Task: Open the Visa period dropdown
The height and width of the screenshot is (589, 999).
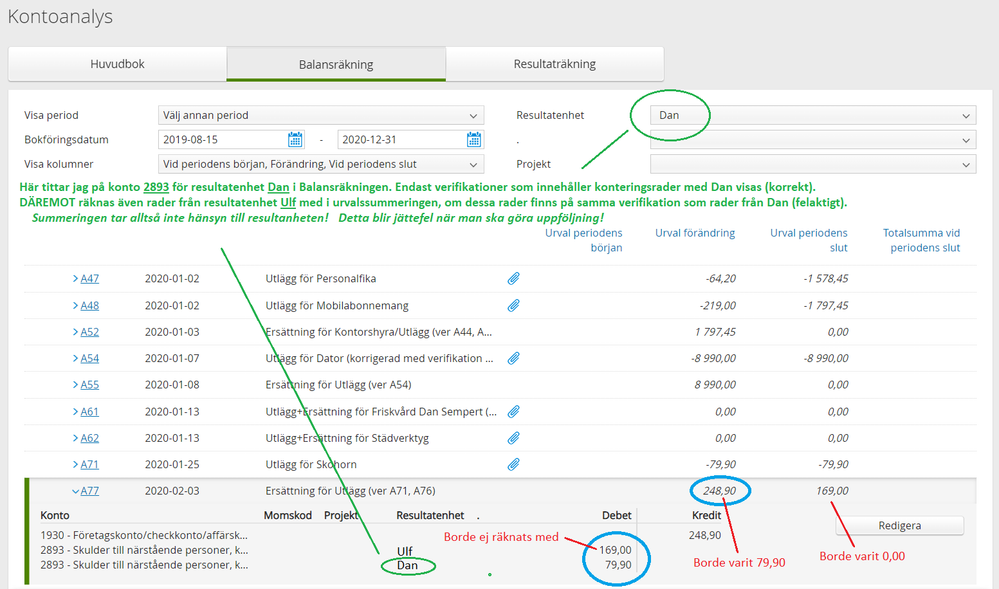Action: coord(321,115)
